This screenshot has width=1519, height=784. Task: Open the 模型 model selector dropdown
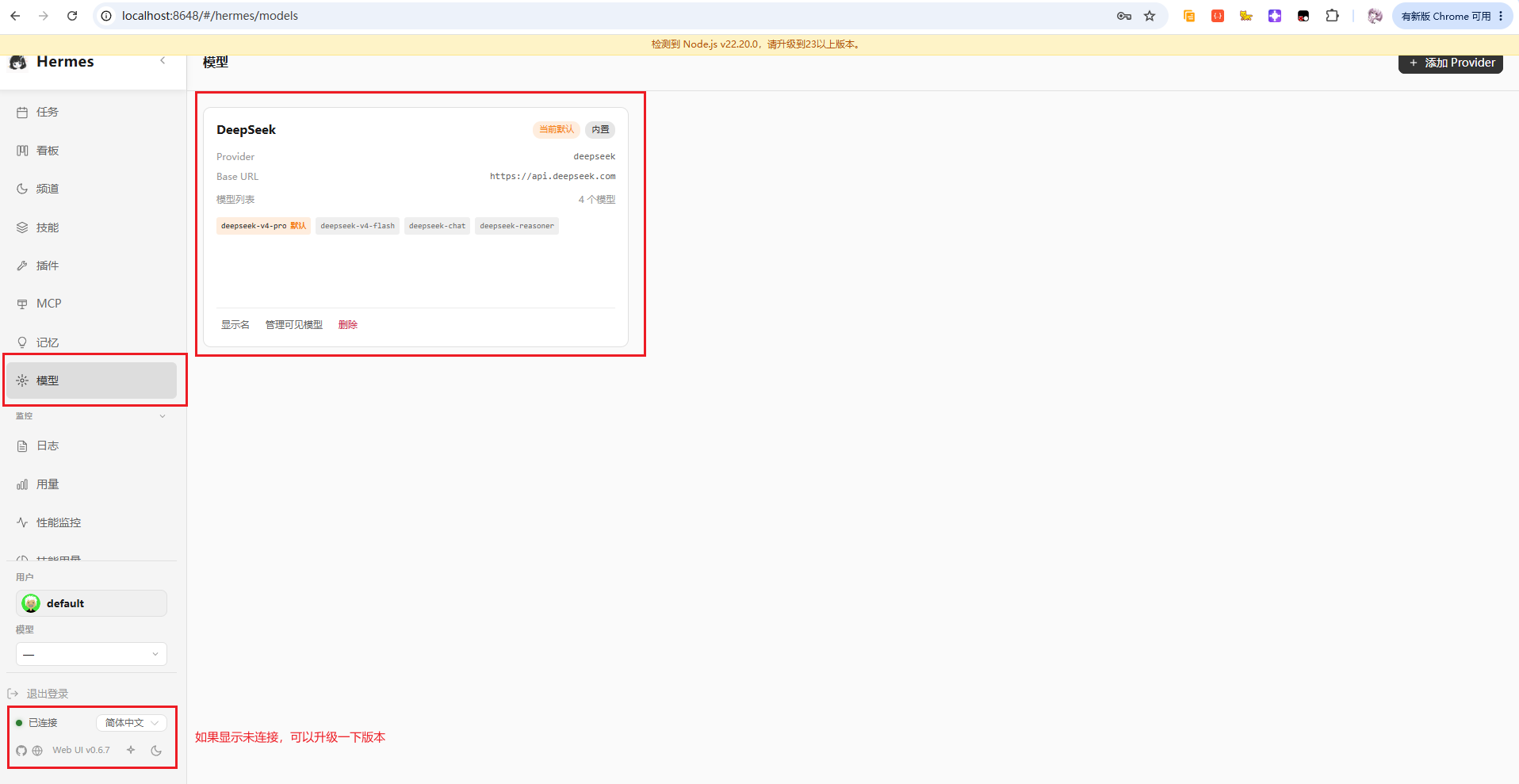[91, 654]
